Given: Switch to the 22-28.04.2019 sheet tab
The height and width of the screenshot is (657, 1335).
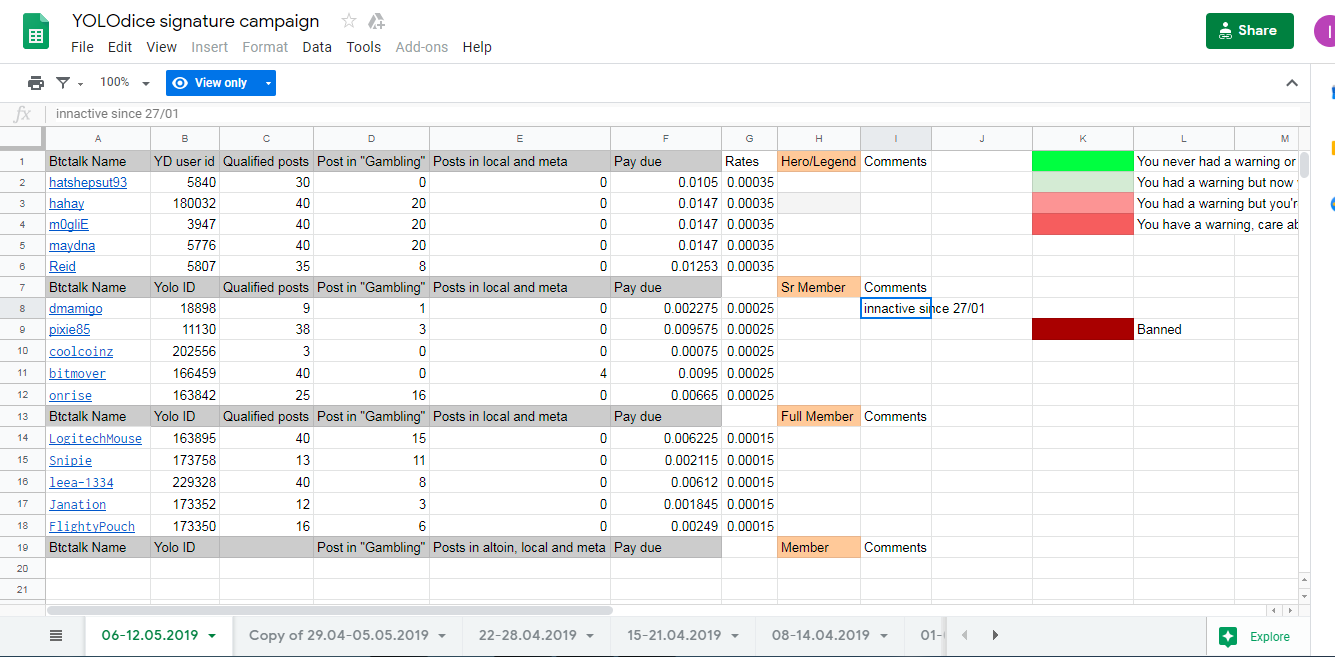Looking at the screenshot, I should point(527,636).
